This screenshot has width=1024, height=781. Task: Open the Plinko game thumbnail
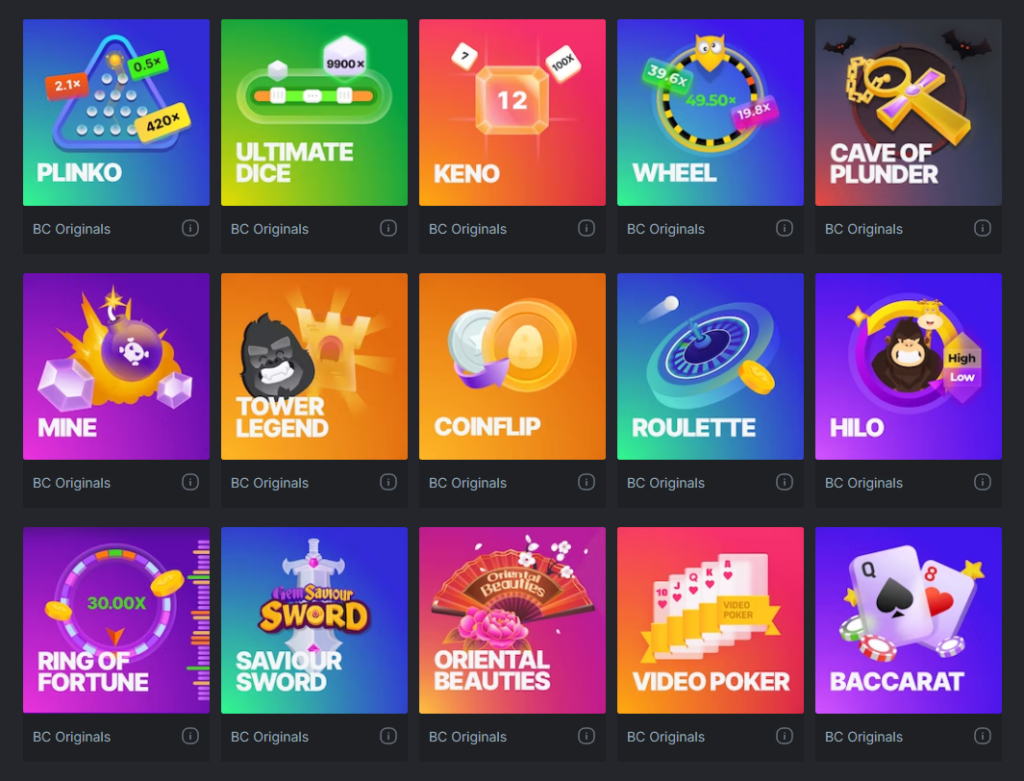[116, 112]
